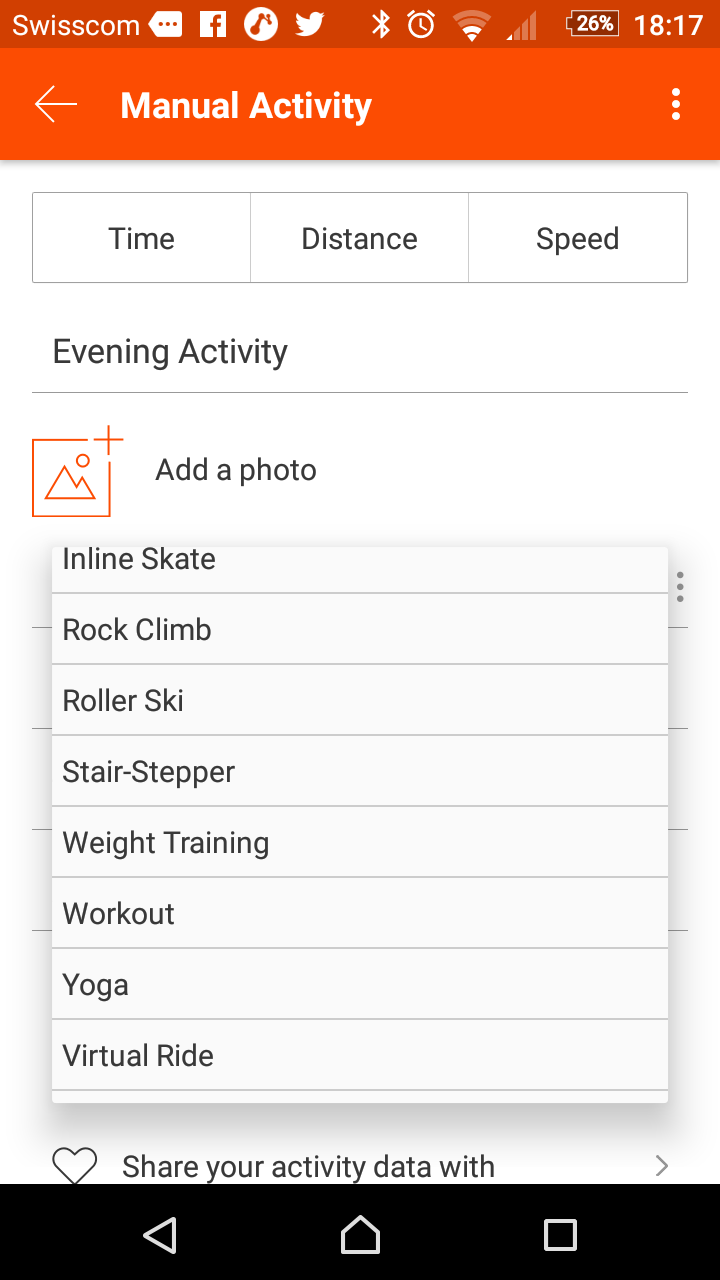Choose Rock Climb from the activity list
This screenshot has height=1280, width=720.
(360, 629)
